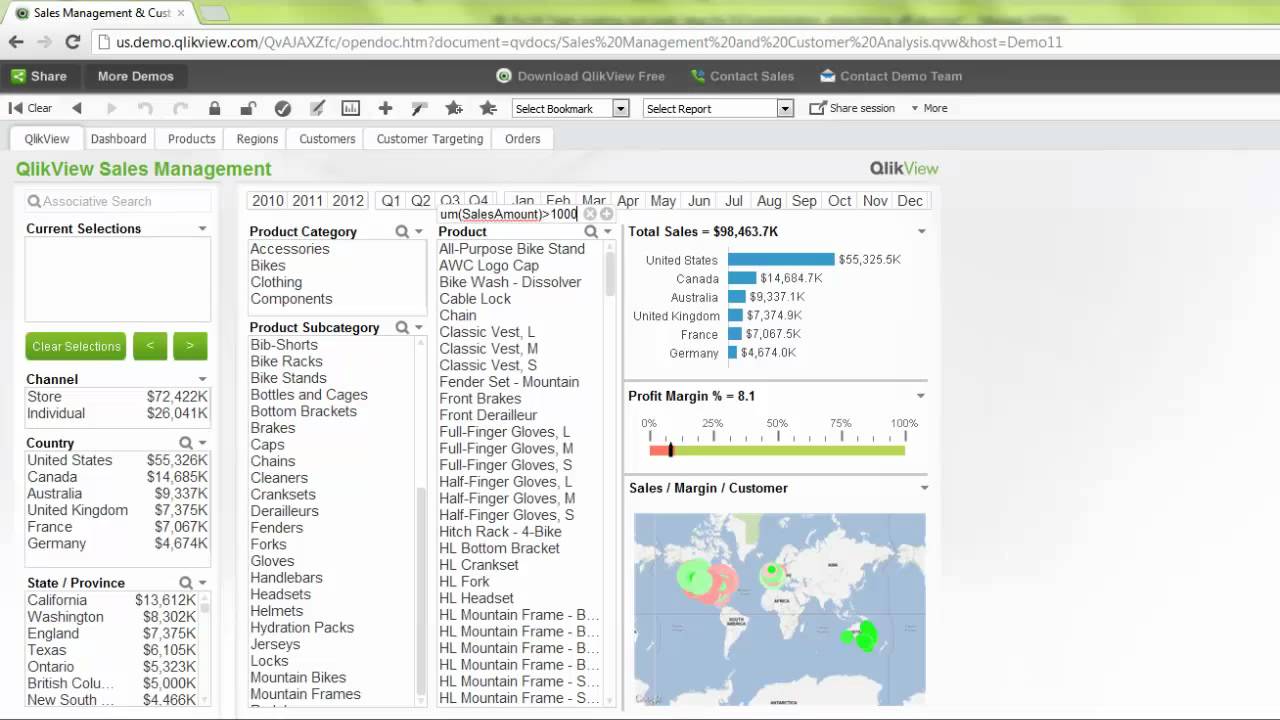
Task: Create a quick chart from toolbar
Action: (351, 108)
